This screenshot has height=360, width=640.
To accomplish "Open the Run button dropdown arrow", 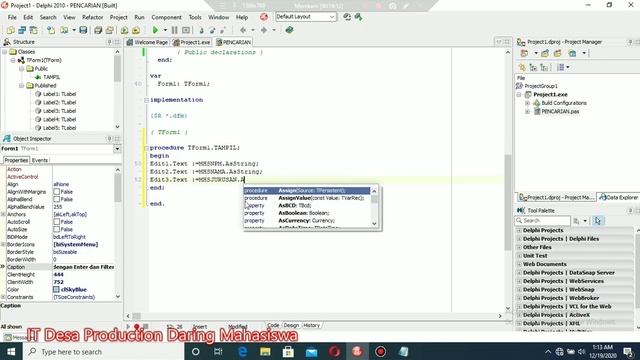I will [x=165, y=30].
